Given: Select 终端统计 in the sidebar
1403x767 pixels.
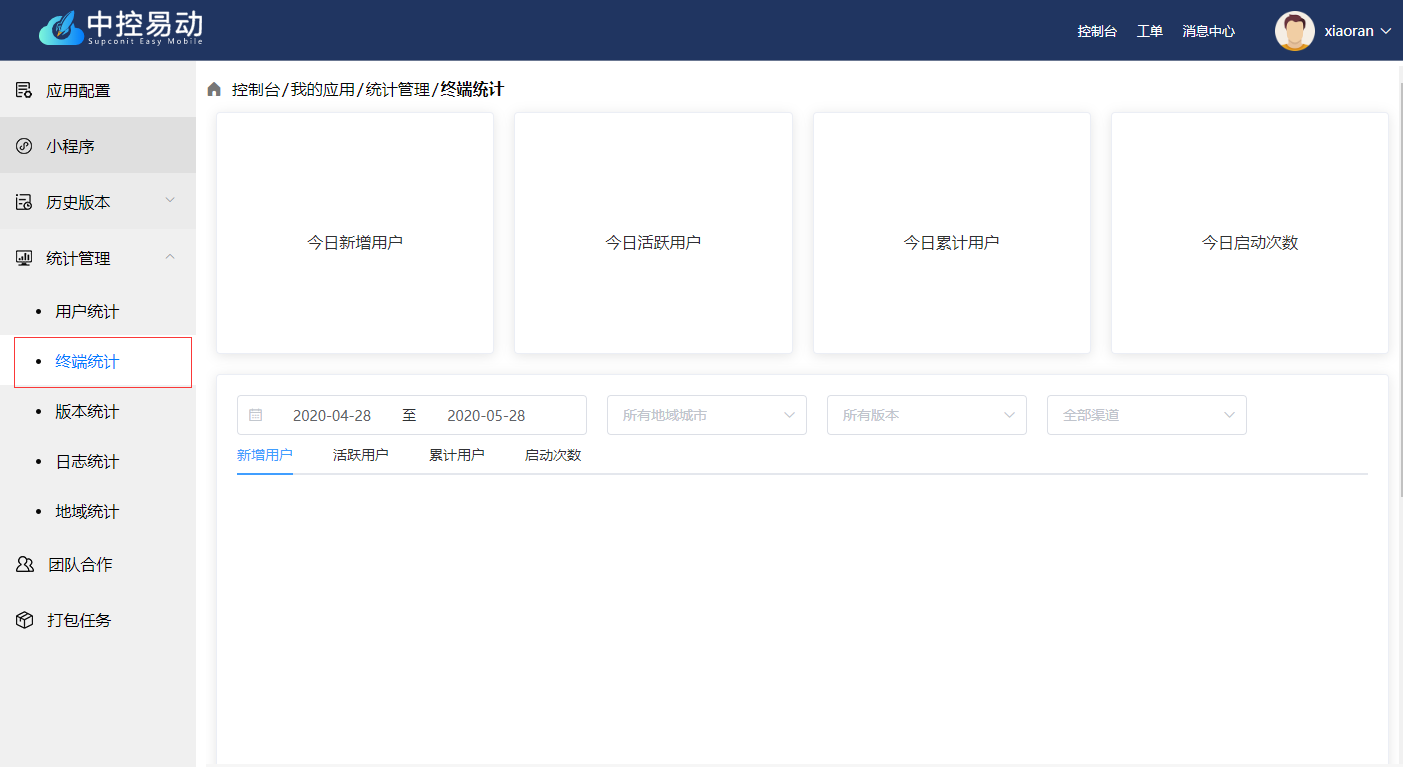Looking at the screenshot, I should click(x=98, y=362).
